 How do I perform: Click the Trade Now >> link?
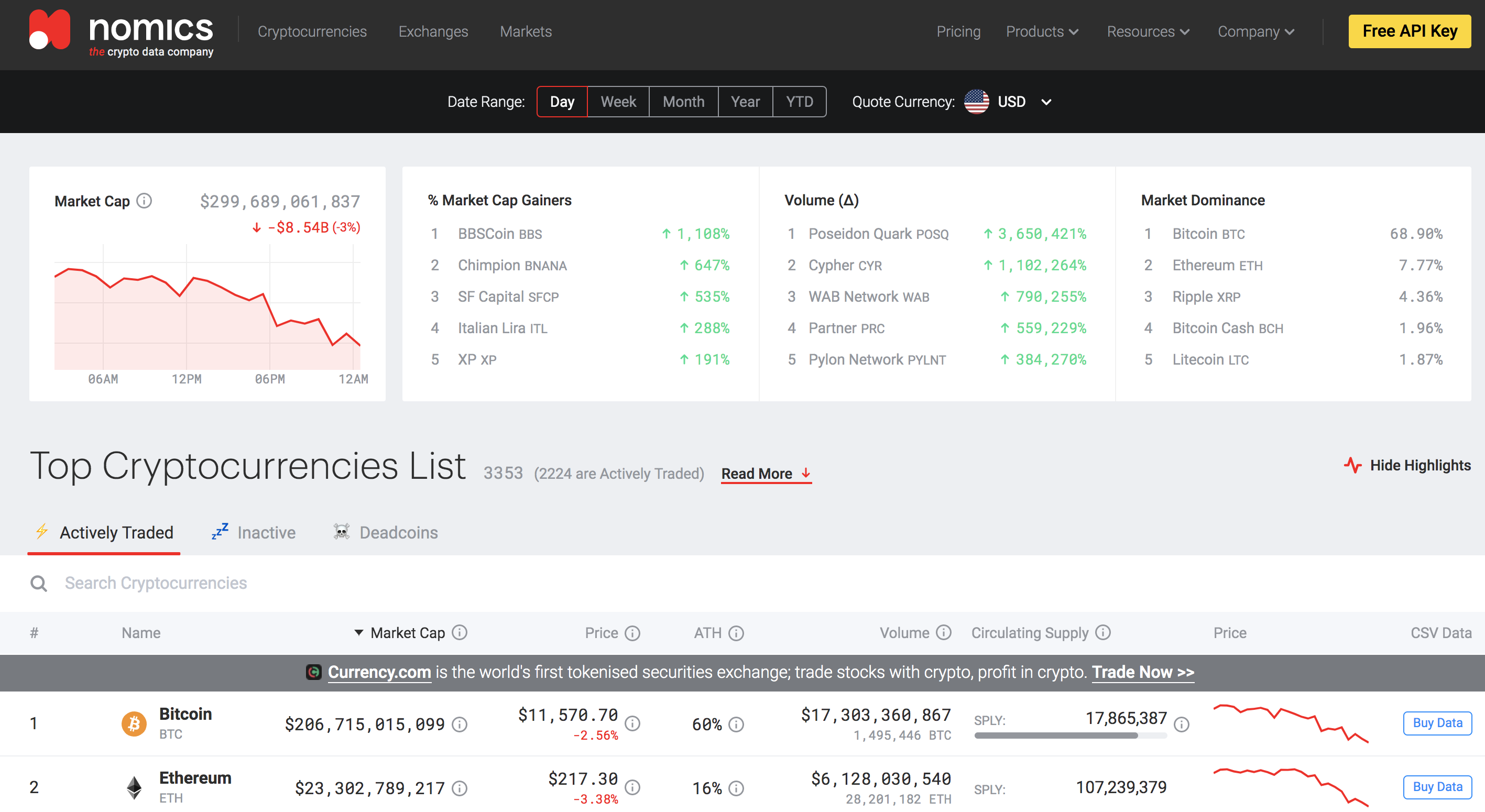tap(1143, 672)
